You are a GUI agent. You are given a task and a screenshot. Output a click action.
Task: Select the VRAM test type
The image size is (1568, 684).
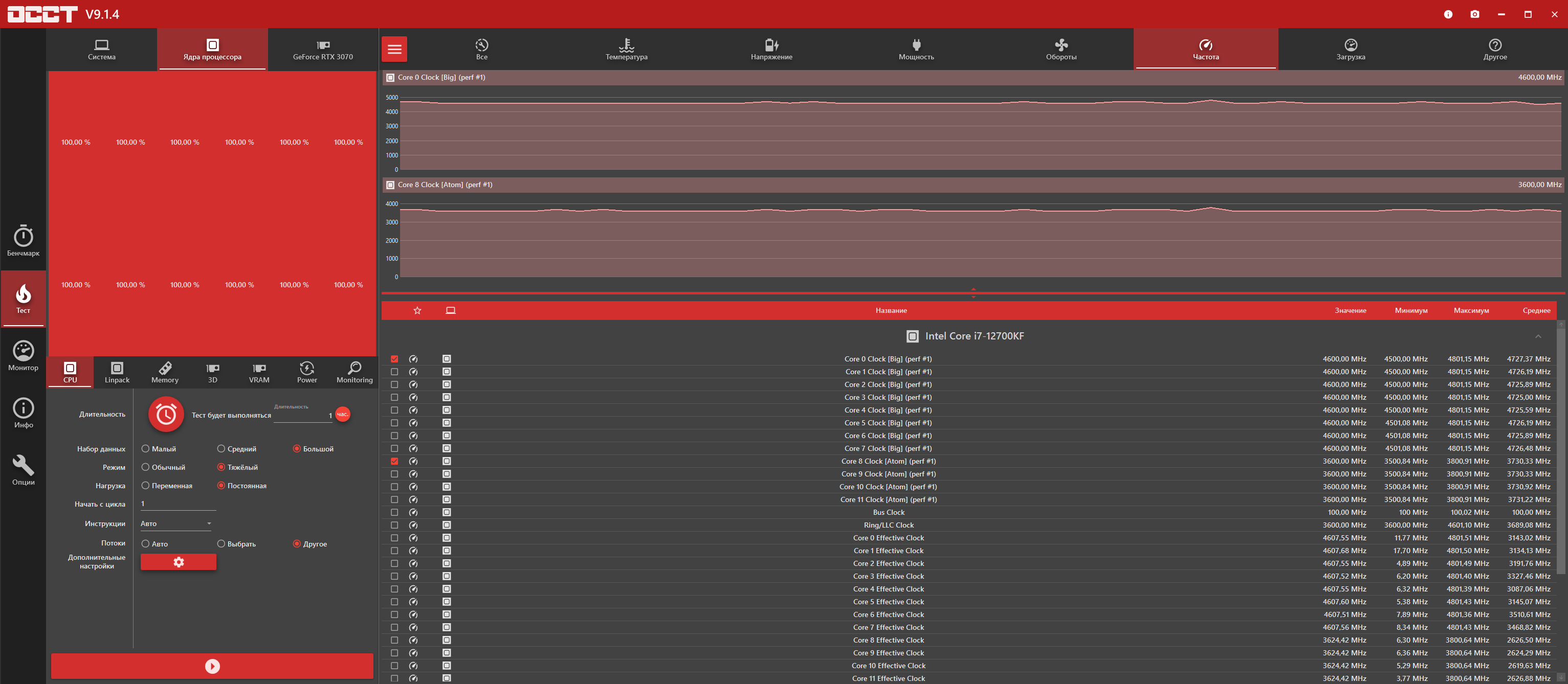coord(259,372)
